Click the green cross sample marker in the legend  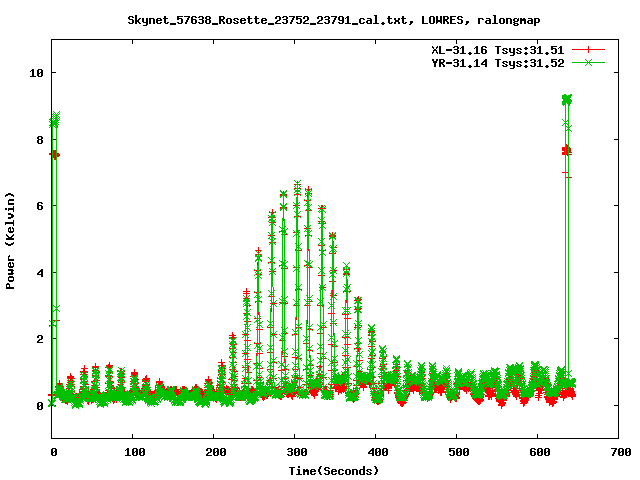coord(588,62)
